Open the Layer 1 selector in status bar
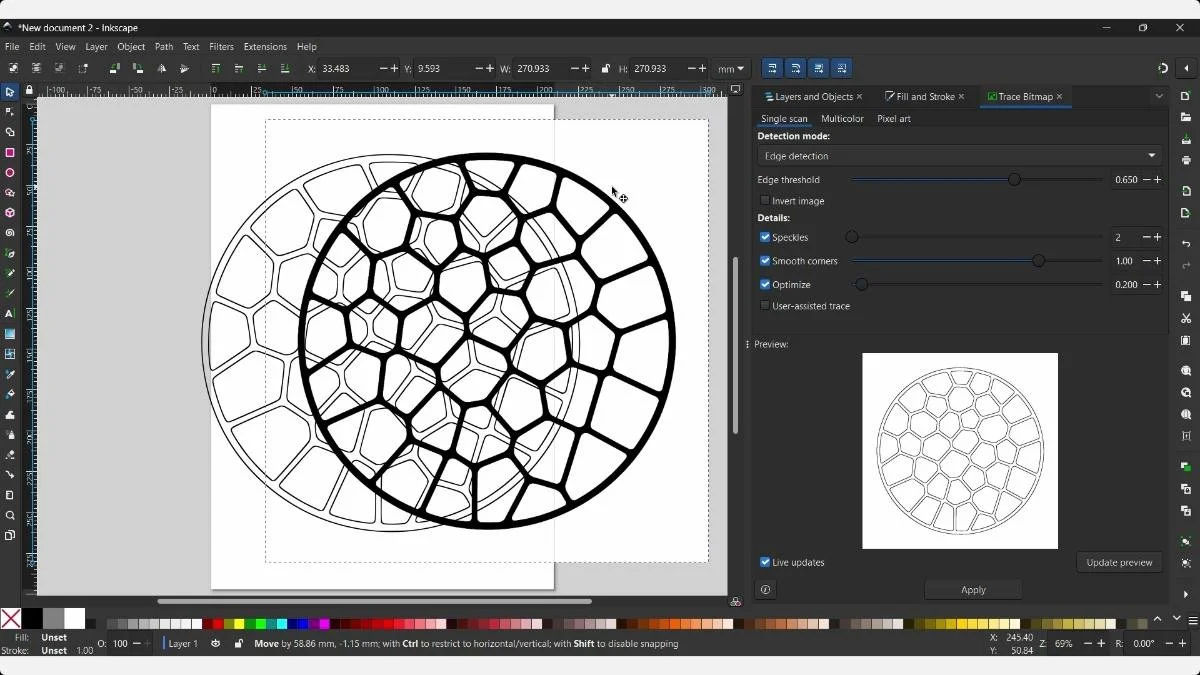Image resolution: width=1200 pixels, height=675 pixels. coord(183,644)
